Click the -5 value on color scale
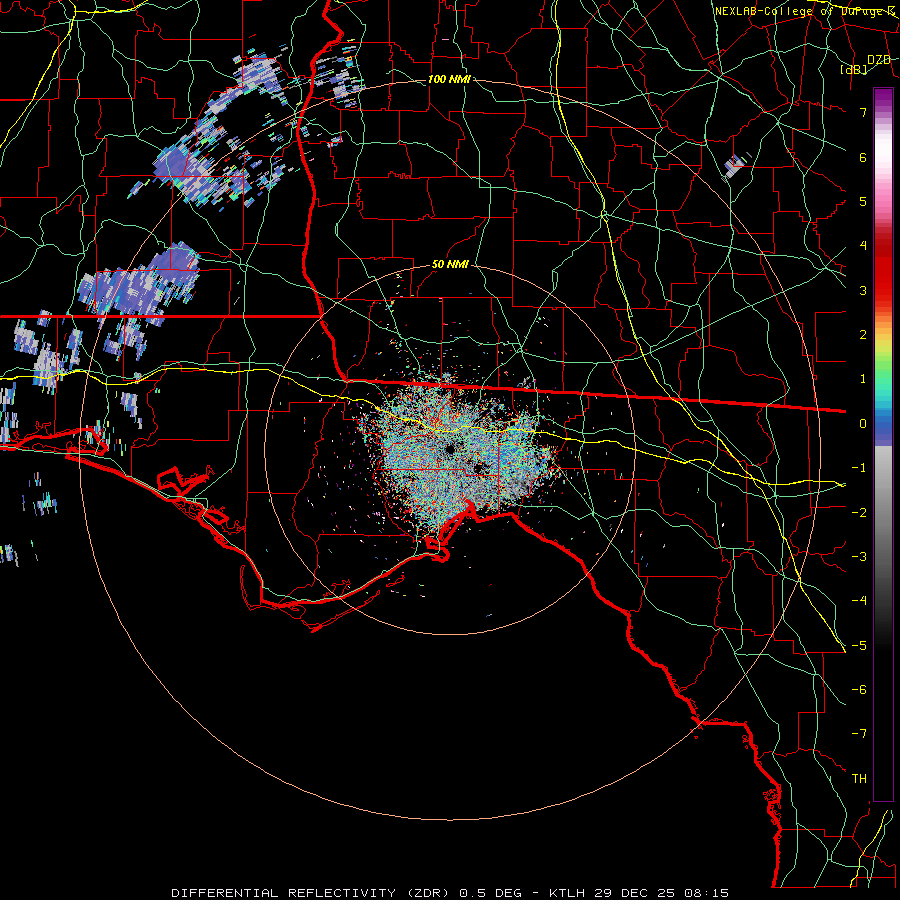Screen dimensions: 900x900 tap(859, 646)
